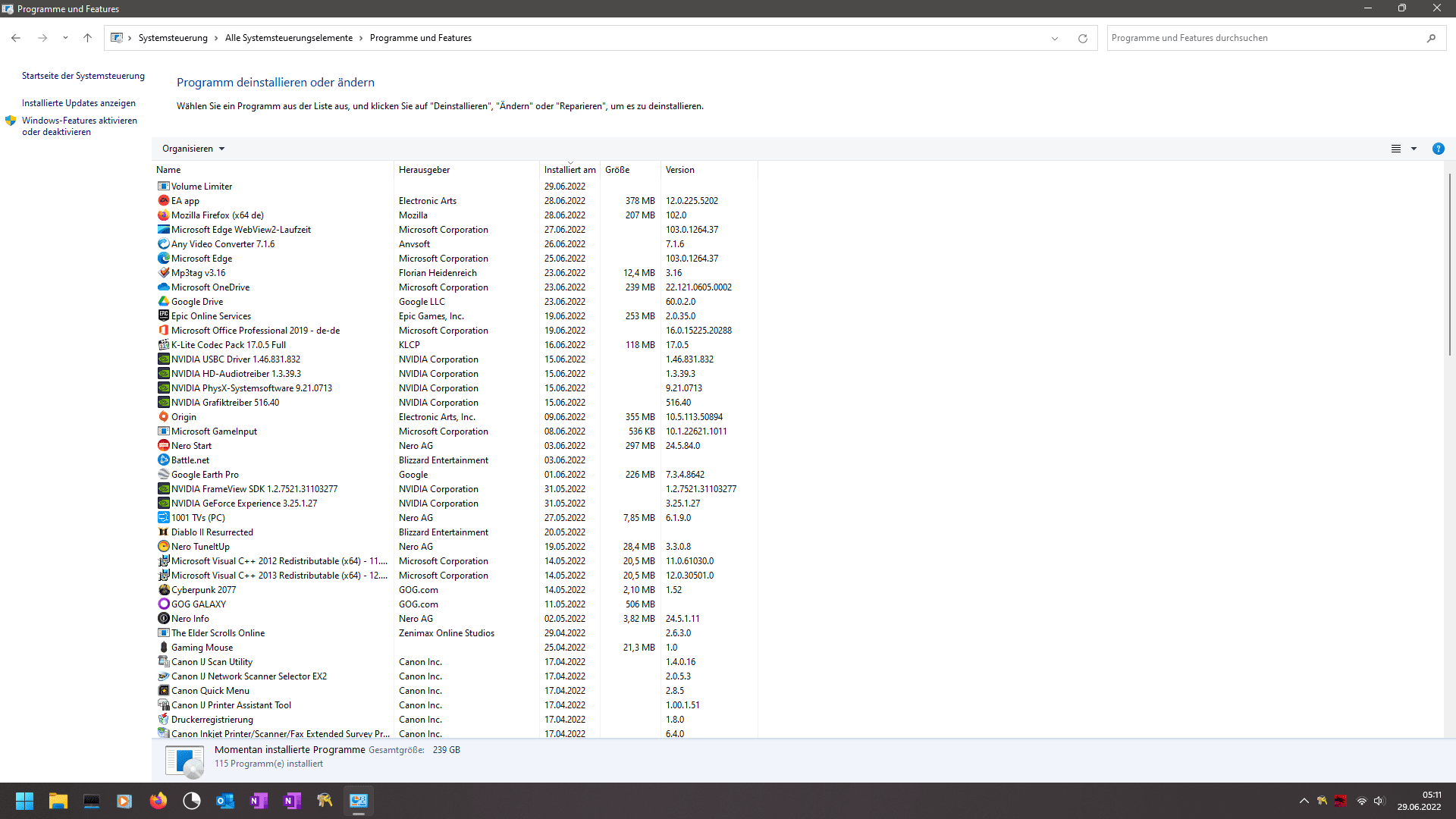Click the GOG GALAXY ring icon

pyautogui.click(x=163, y=604)
